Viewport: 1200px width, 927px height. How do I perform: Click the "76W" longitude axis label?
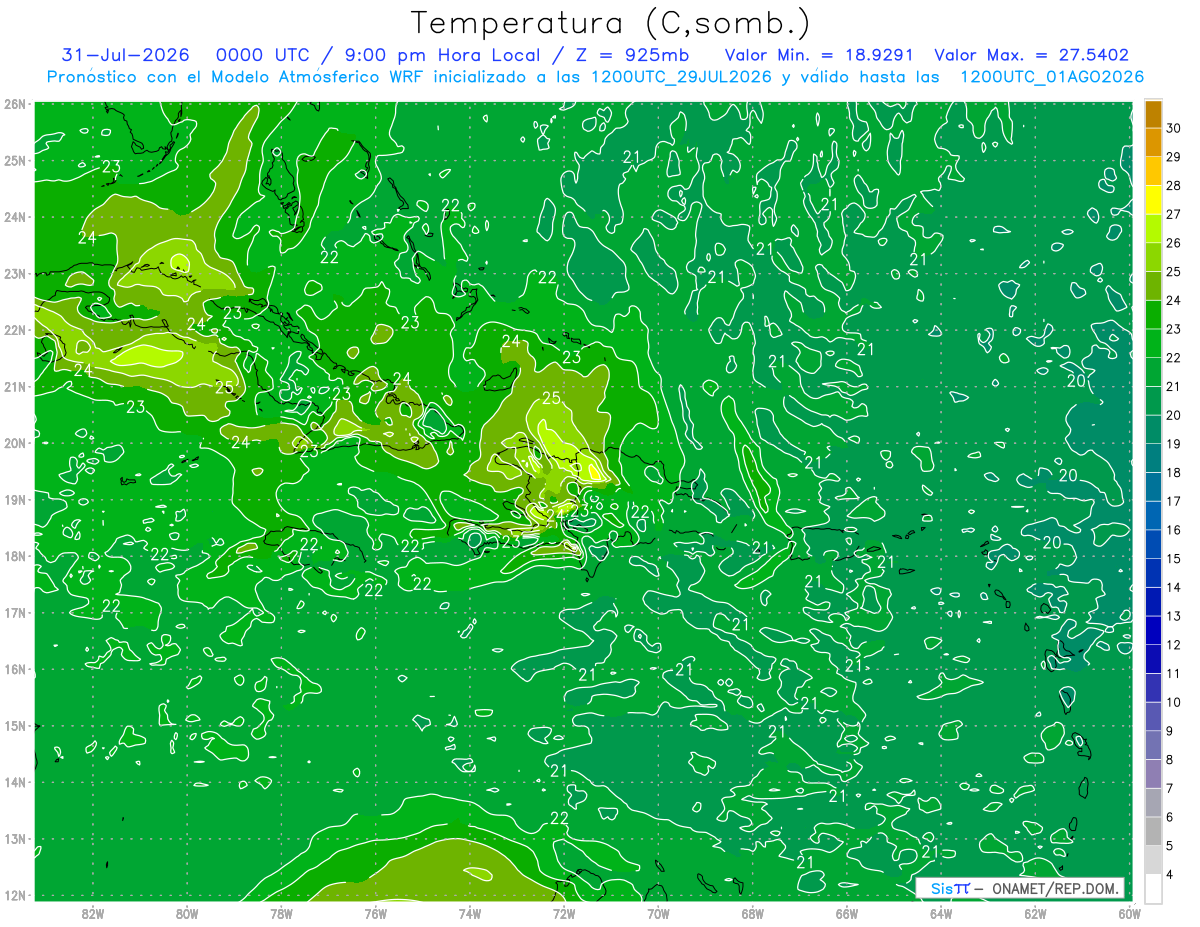(375, 913)
